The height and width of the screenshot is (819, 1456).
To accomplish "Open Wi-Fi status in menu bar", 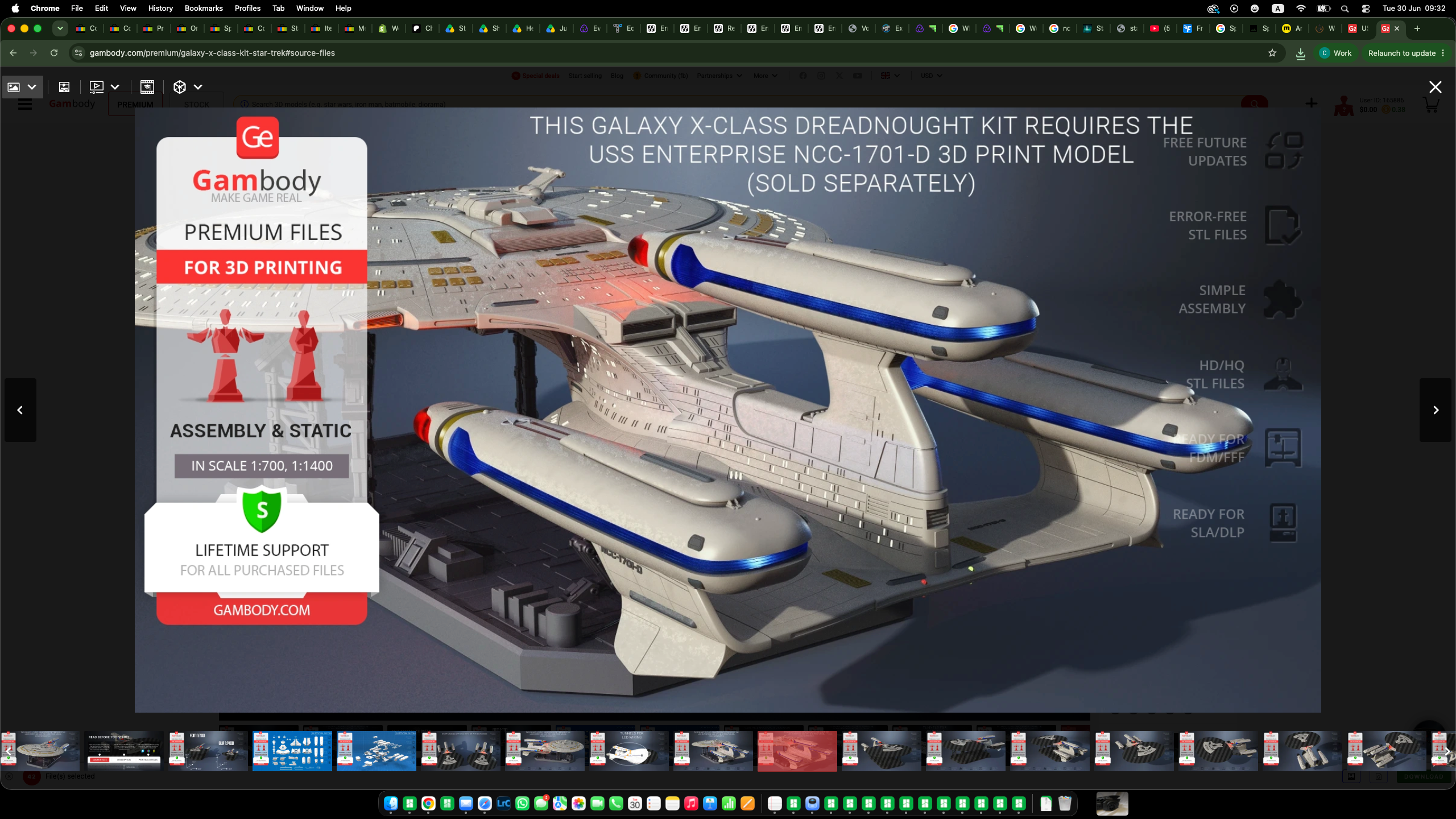I will click(x=1301, y=9).
